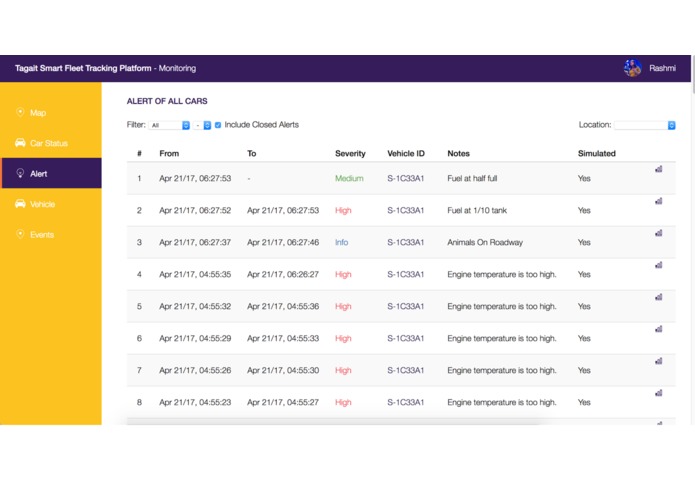Click 'Yes' Simulated cell in row 8
This screenshot has width=695, height=494.
[584, 402]
